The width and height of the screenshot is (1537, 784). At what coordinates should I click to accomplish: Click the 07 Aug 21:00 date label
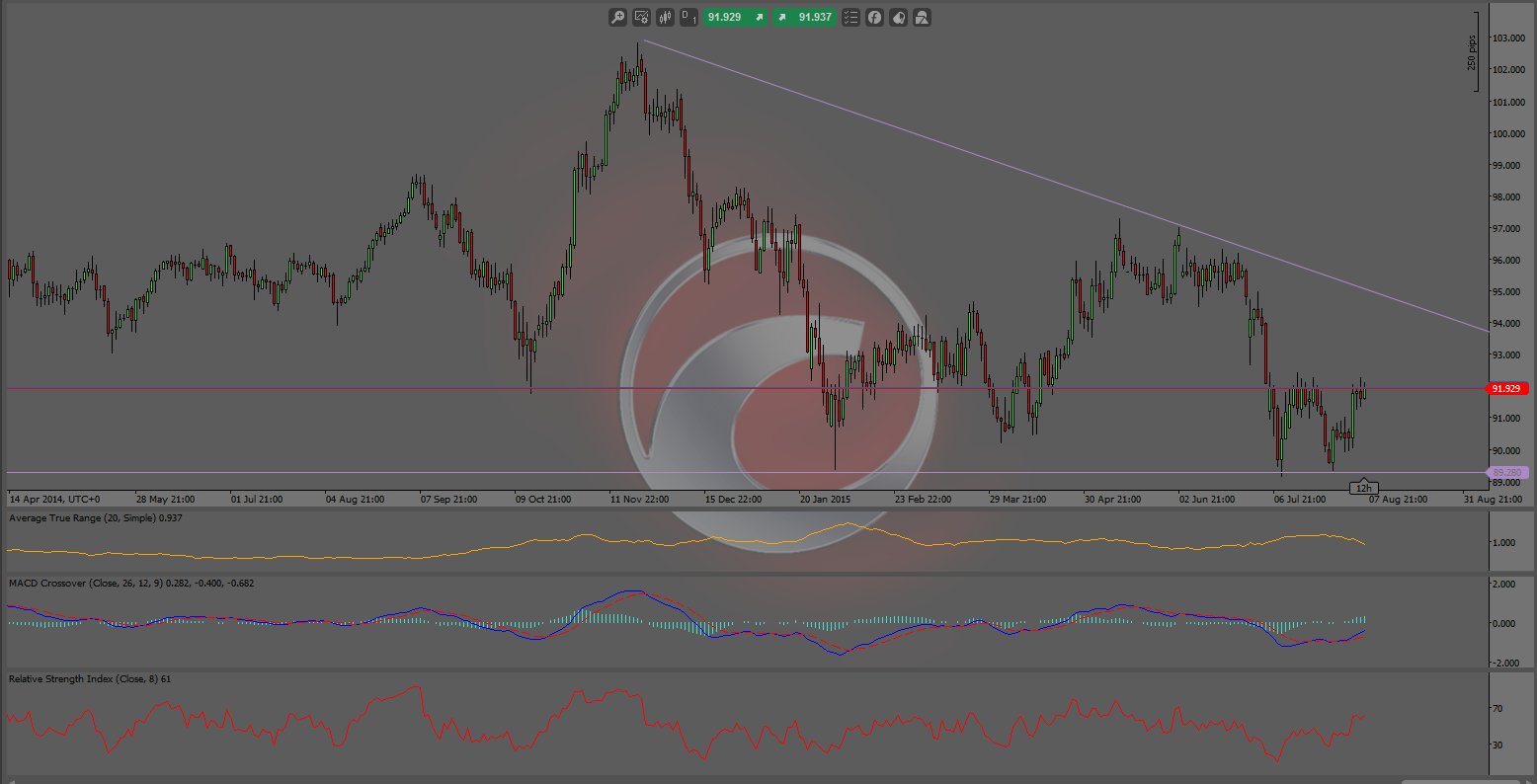[1398, 500]
